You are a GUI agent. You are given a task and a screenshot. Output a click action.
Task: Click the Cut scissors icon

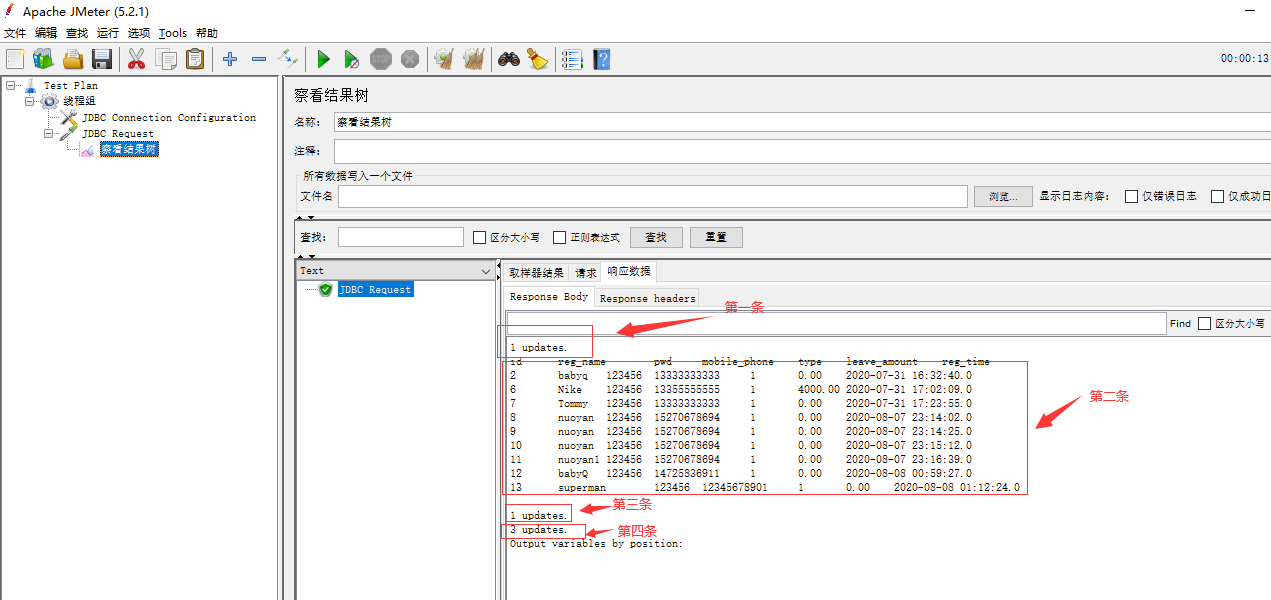coord(137,59)
